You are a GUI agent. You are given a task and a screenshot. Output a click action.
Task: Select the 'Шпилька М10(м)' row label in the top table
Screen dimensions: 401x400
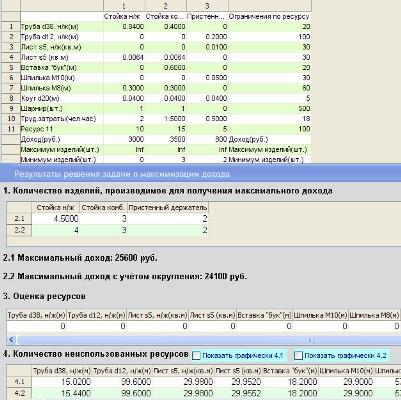pyautogui.click(x=62, y=78)
